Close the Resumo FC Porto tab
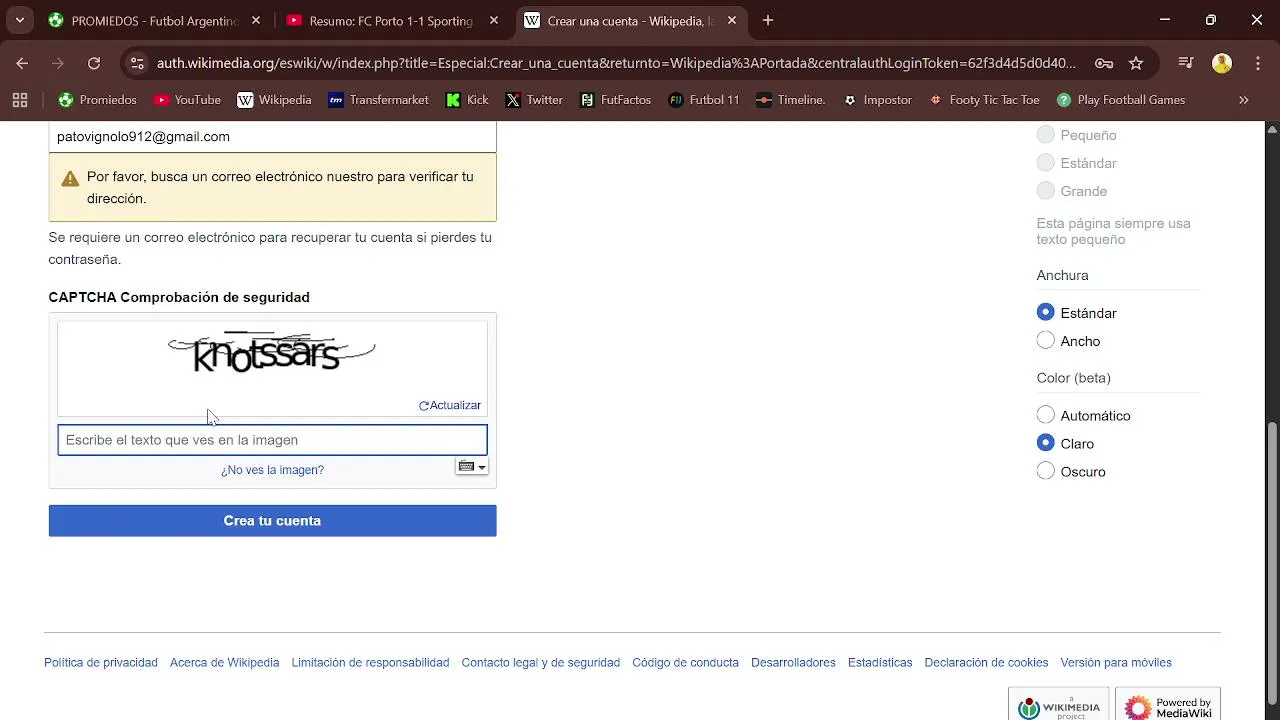Screen dimensions: 1280x720 pyautogui.click(x=494, y=20)
